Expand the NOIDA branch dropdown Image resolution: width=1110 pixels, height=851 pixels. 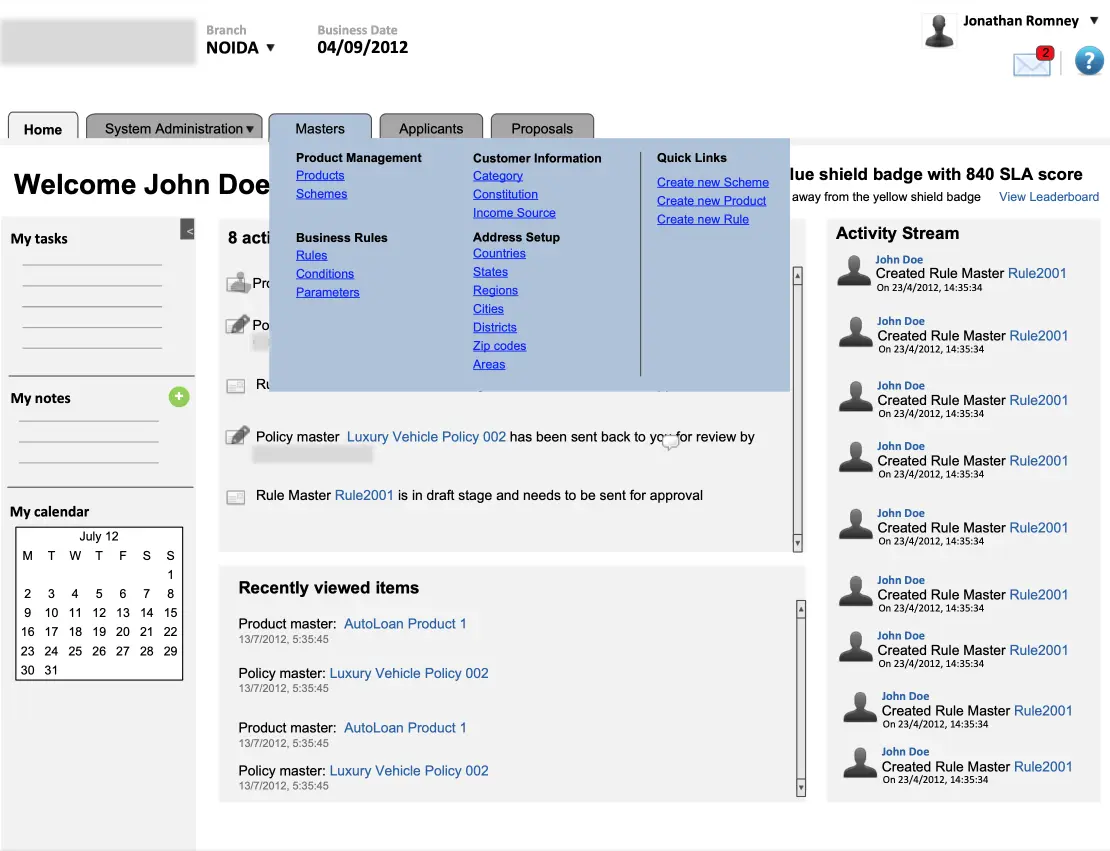coord(269,48)
